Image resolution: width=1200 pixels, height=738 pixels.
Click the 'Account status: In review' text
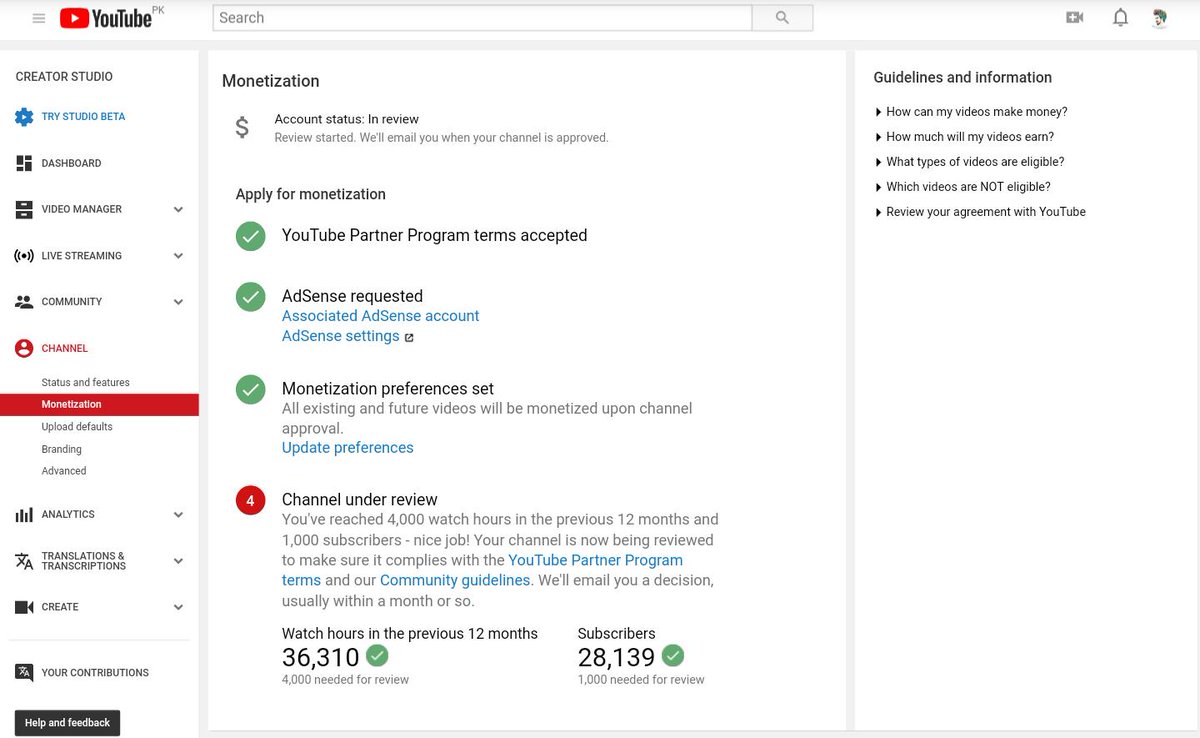pyautogui.click(x=346, y=120)
